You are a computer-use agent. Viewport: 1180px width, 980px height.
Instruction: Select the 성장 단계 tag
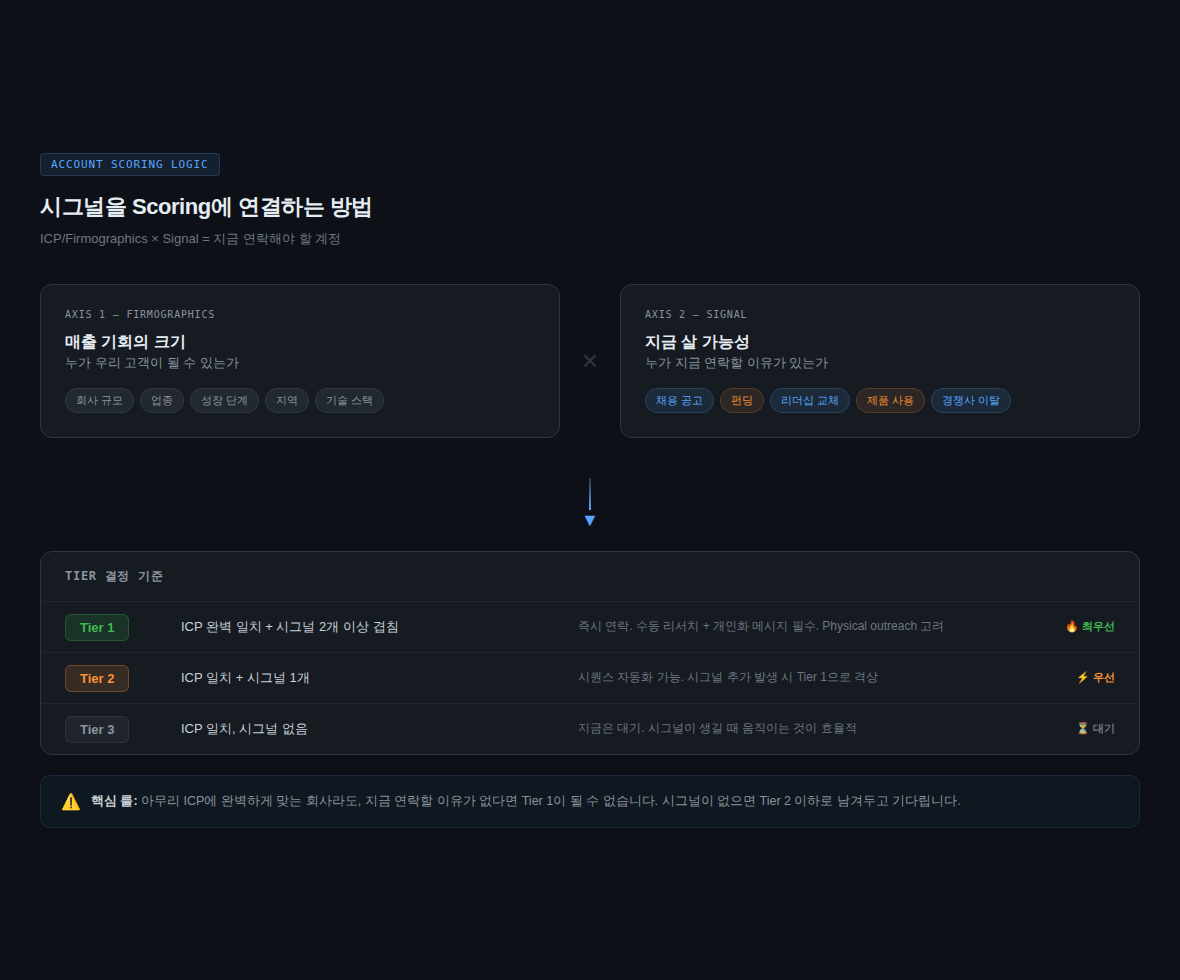click(x=224, y=401)
